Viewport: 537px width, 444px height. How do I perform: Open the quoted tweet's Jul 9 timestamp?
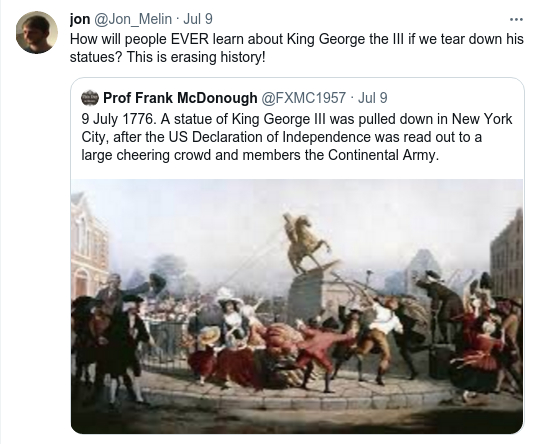(373, 98)
